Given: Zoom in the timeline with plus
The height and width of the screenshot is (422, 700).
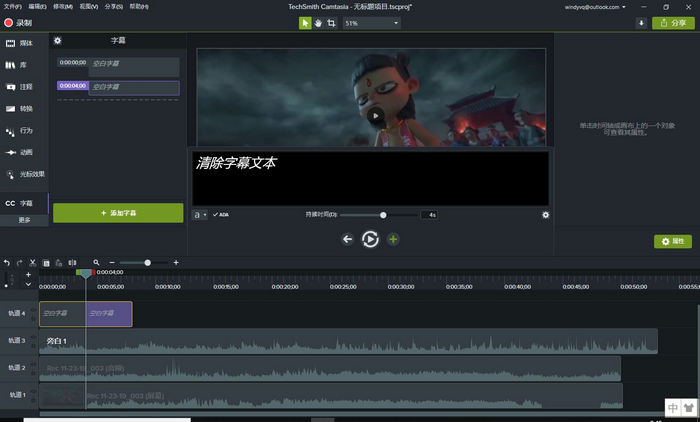Looking at the screenshot, I should click(176, 263).
